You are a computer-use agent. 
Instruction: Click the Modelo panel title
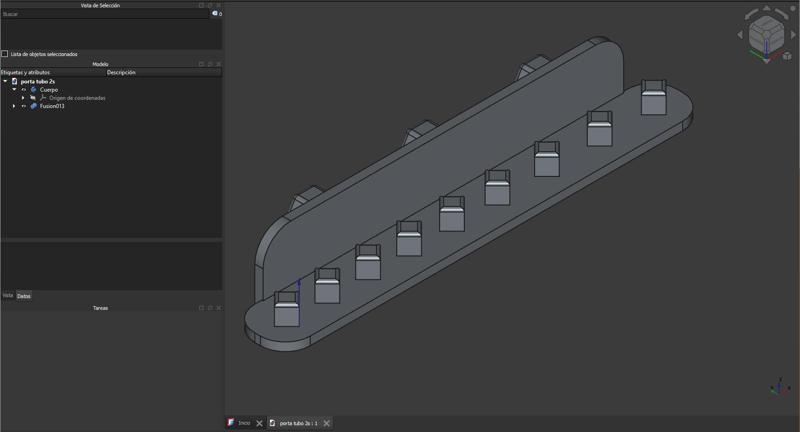pos(101,64)
